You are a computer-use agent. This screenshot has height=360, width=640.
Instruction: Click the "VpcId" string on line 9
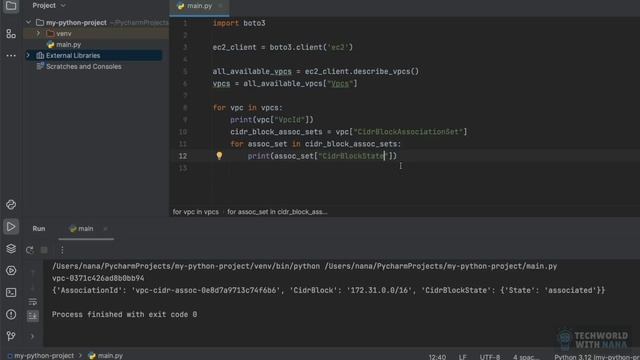(x=290, y=120)
